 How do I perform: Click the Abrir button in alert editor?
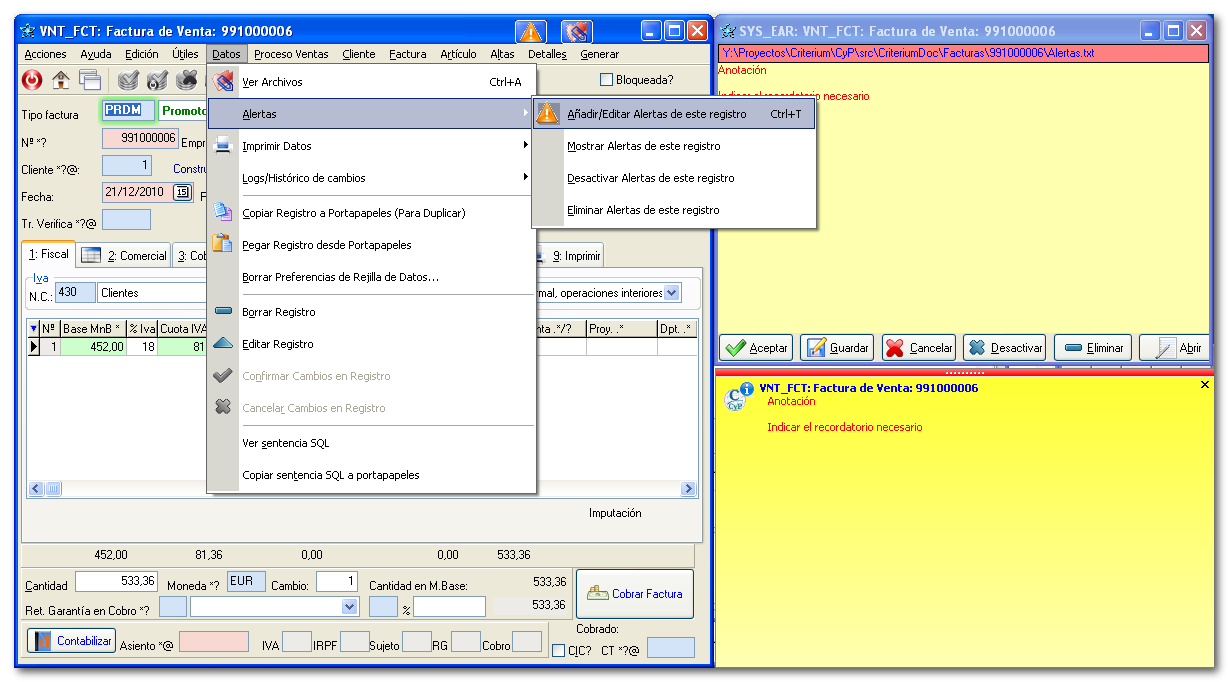pyautogui.click(x=1175, y=348)
